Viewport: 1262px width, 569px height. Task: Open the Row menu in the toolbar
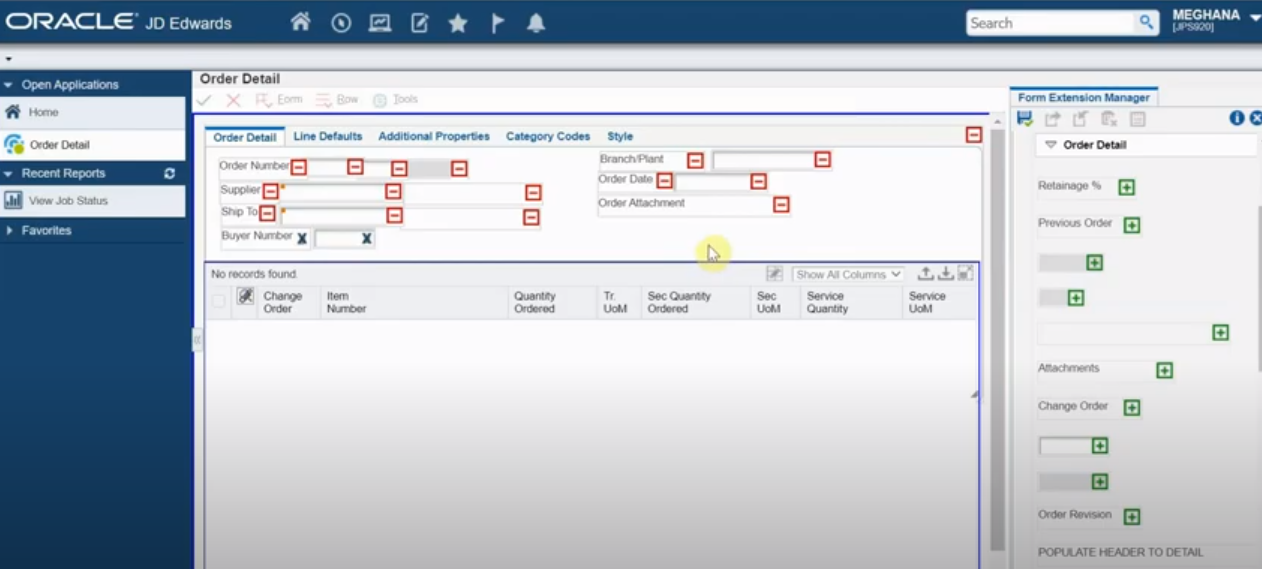pos(337,100)
